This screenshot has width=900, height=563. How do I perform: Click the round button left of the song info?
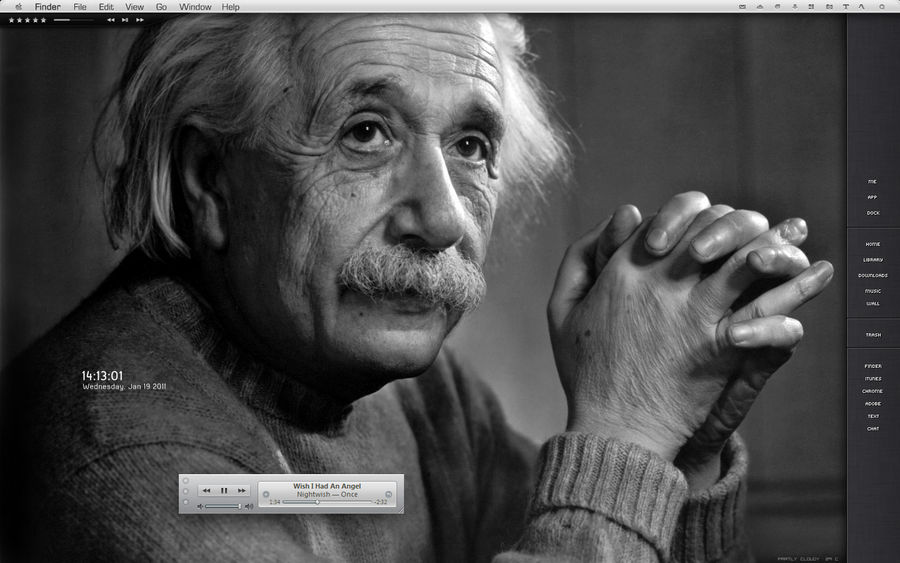pos(266,494)
